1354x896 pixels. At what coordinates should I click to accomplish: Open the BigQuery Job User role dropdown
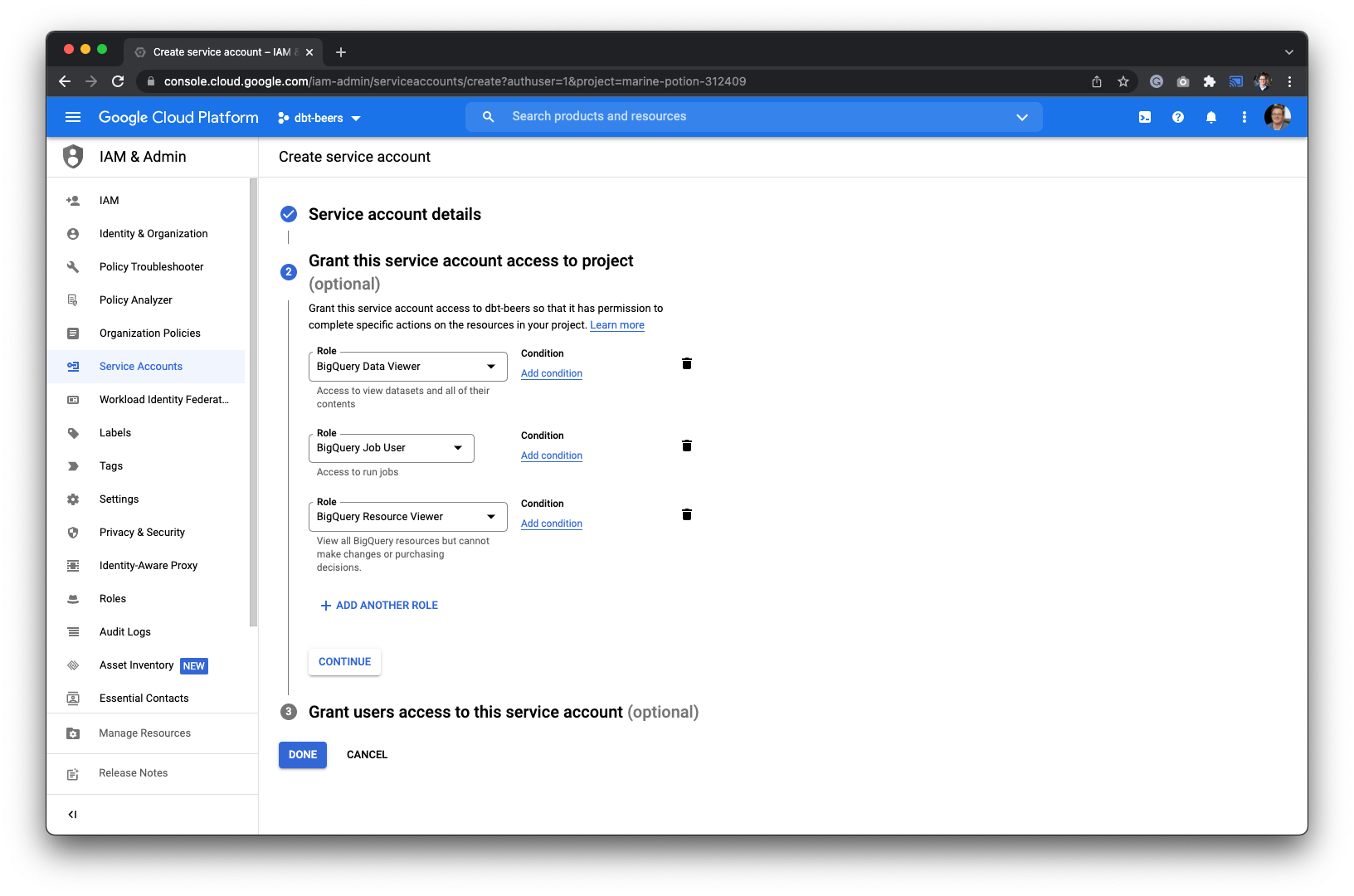391,448
